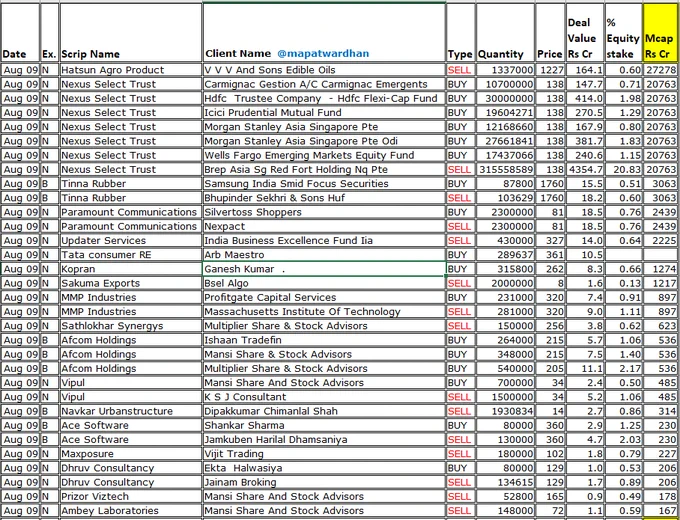The height and width of the screenshot is (520, 680).
Task: Click the Arb Maestro client cell
Action: pyautogui.click(x=324, y=255)
